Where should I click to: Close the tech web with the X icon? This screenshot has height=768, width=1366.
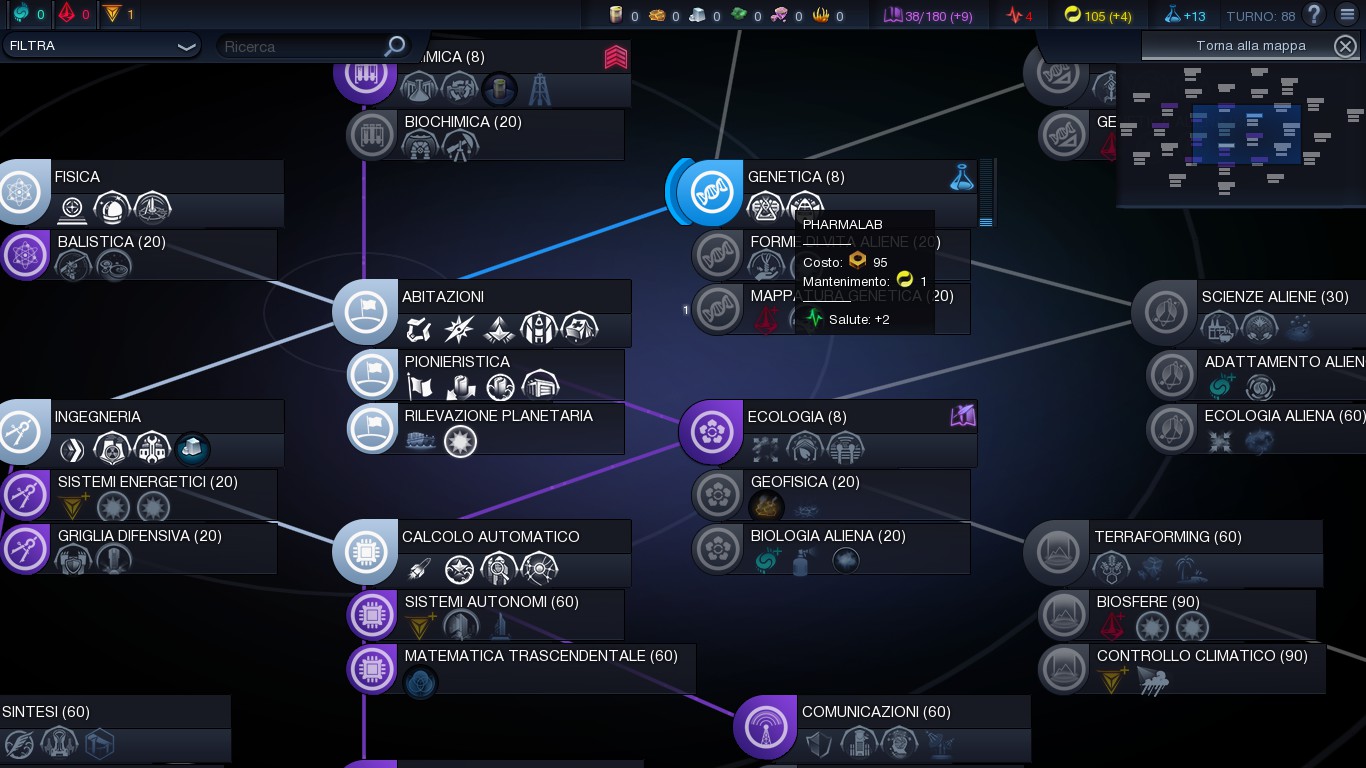(1345, 46)
